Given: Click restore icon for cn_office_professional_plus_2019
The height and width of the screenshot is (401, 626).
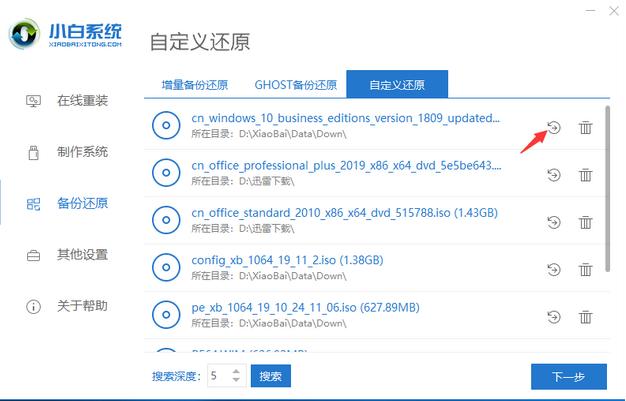Looking at the screenshot, I should [x=554, y=175].
